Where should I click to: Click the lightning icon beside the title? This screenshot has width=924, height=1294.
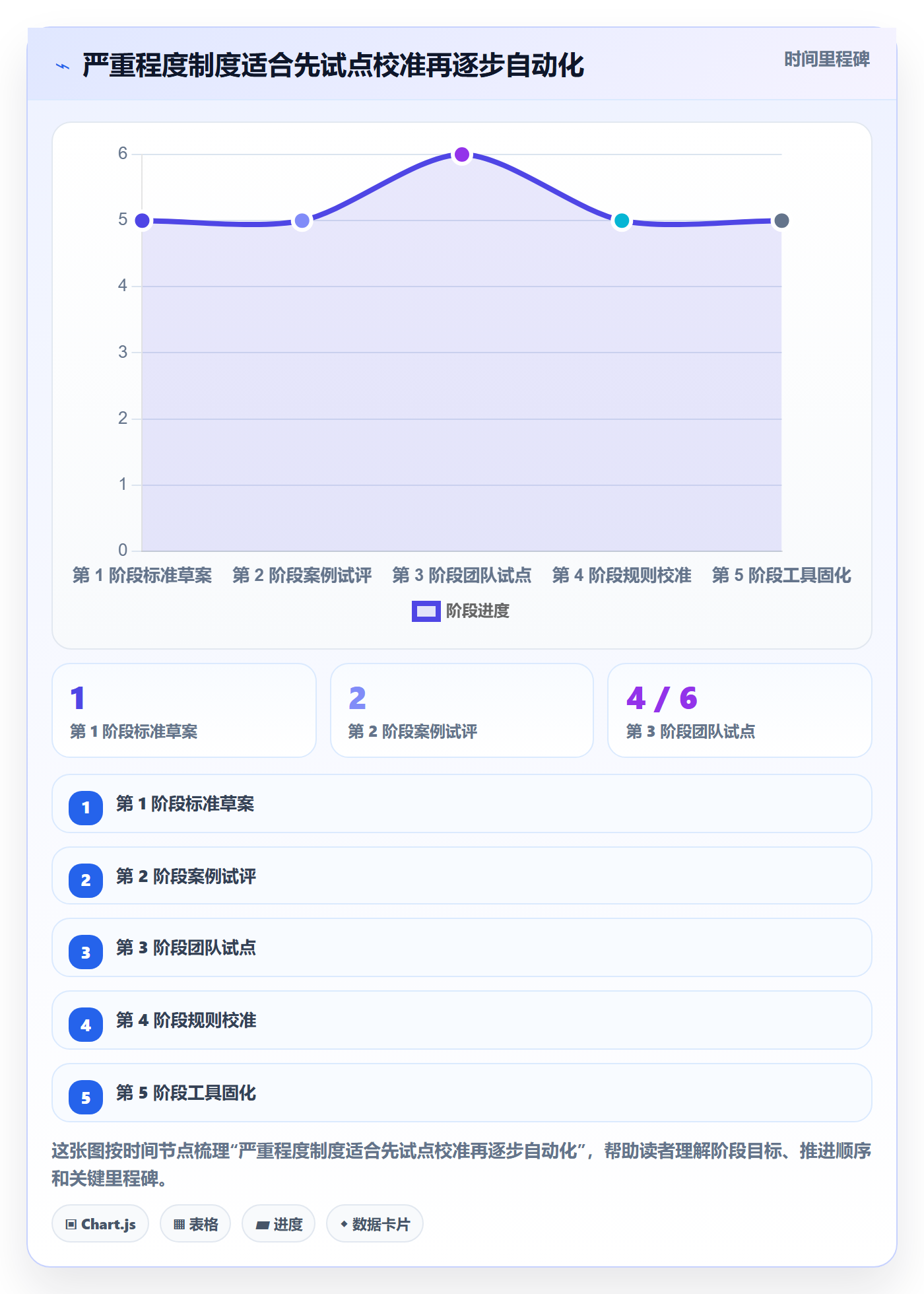point(63,66)
